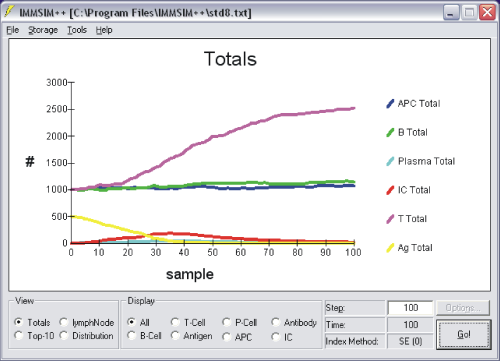The image size is (500, 361).
Task: Click the Step label
Action: tap(335, 308)
